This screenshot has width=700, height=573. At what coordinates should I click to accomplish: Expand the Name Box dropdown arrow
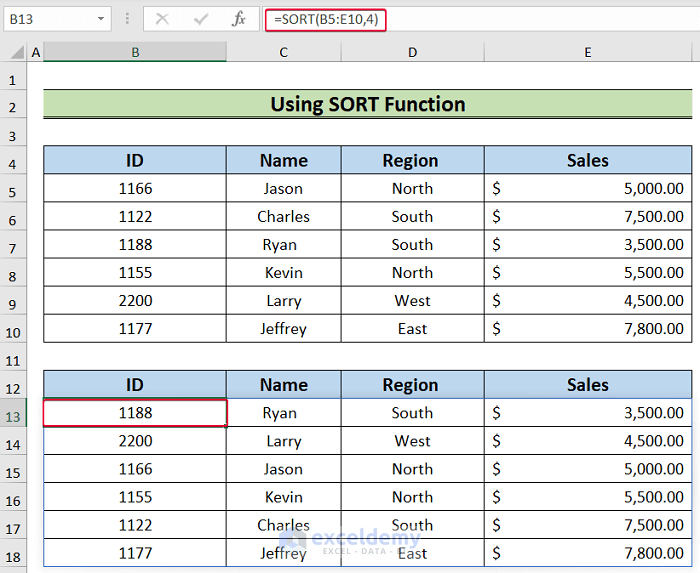click(102, 19)
